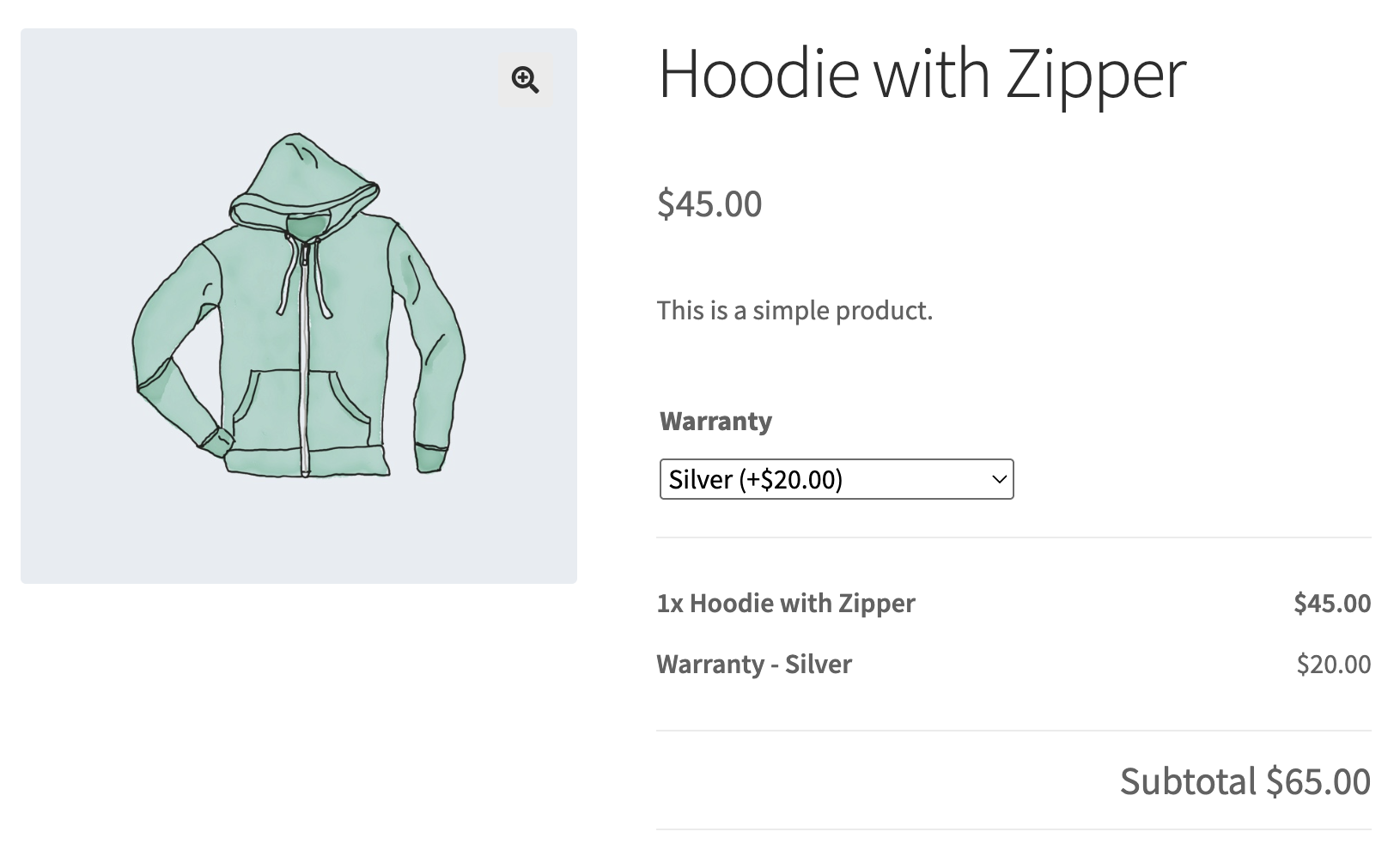Click the word "Subtotal" in the summary

click(x=1187, y=781)
